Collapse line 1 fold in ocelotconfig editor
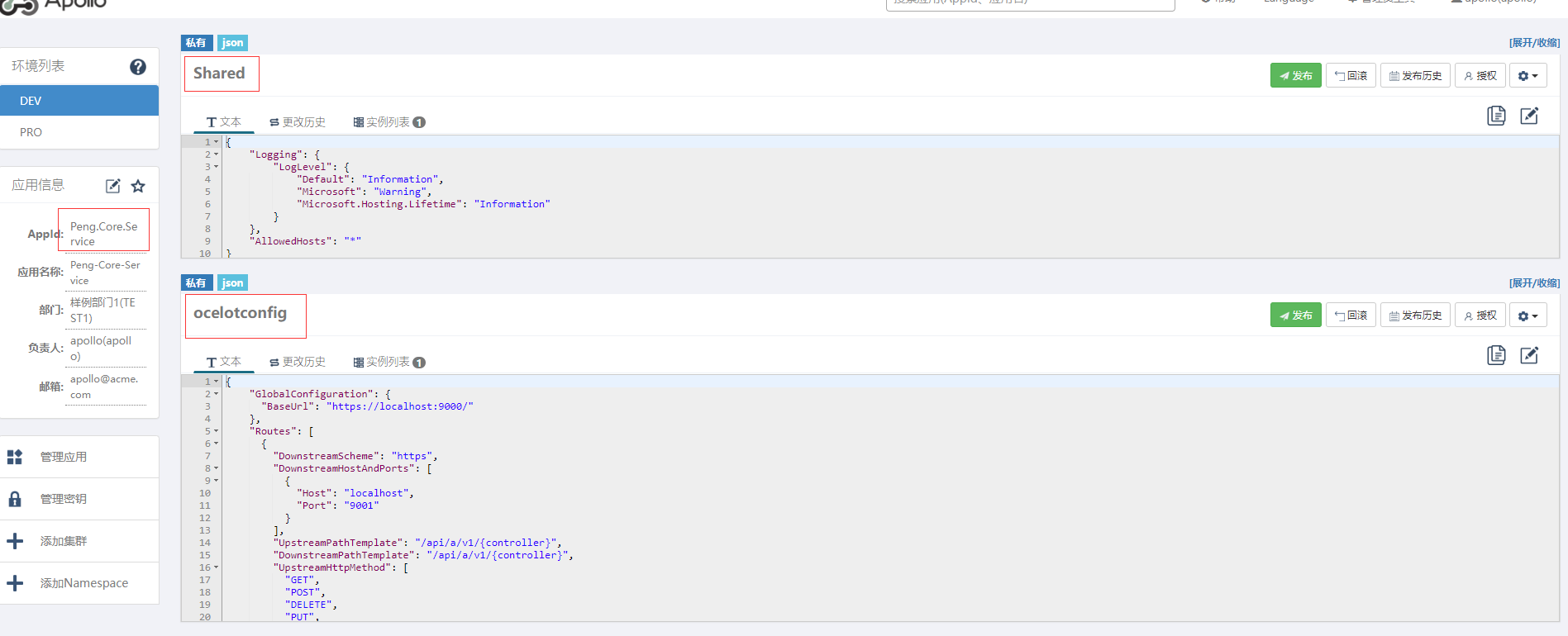The width and height of the screenshot is (1568, 636). tap(217, 382)
